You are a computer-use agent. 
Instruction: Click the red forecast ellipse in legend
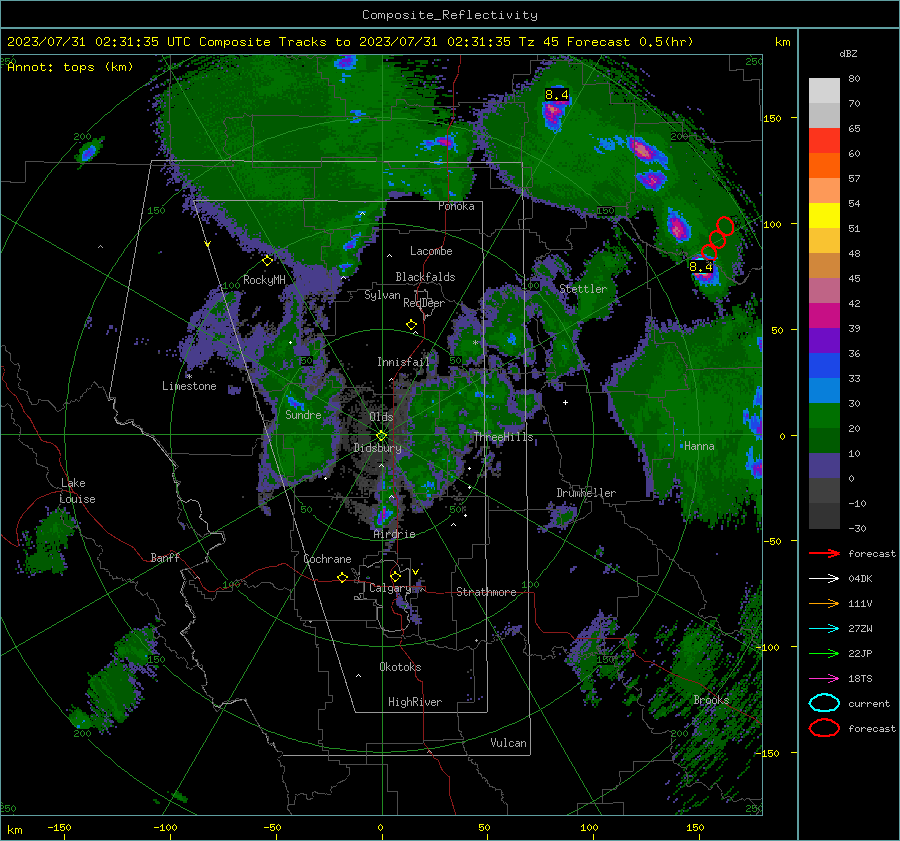(x=824, y=728)
